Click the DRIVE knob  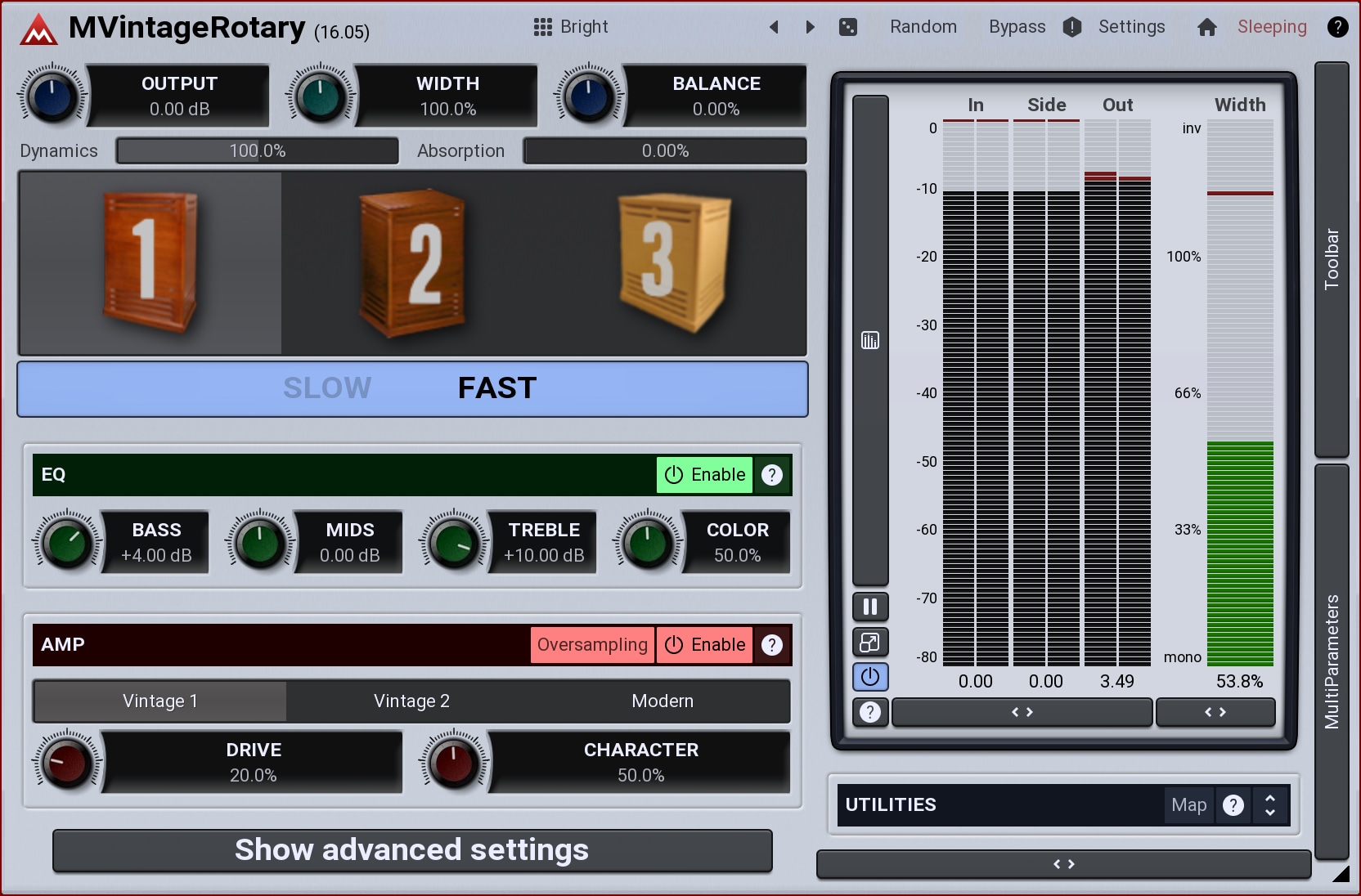[x=67, y=763]
